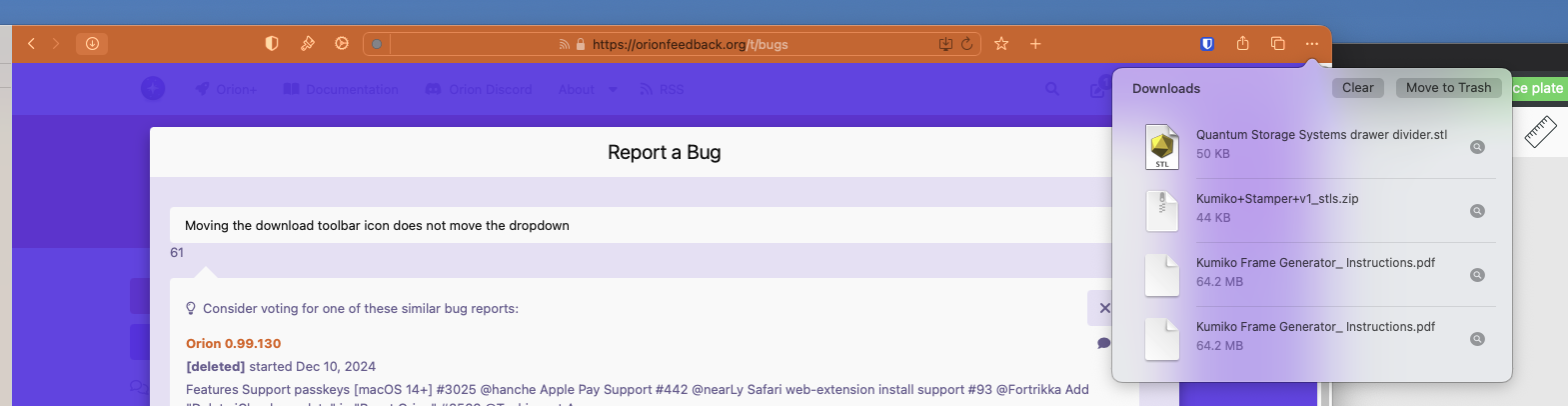
Task: Click the install-to-desktop icon in address bar
Action: point(945,44)
